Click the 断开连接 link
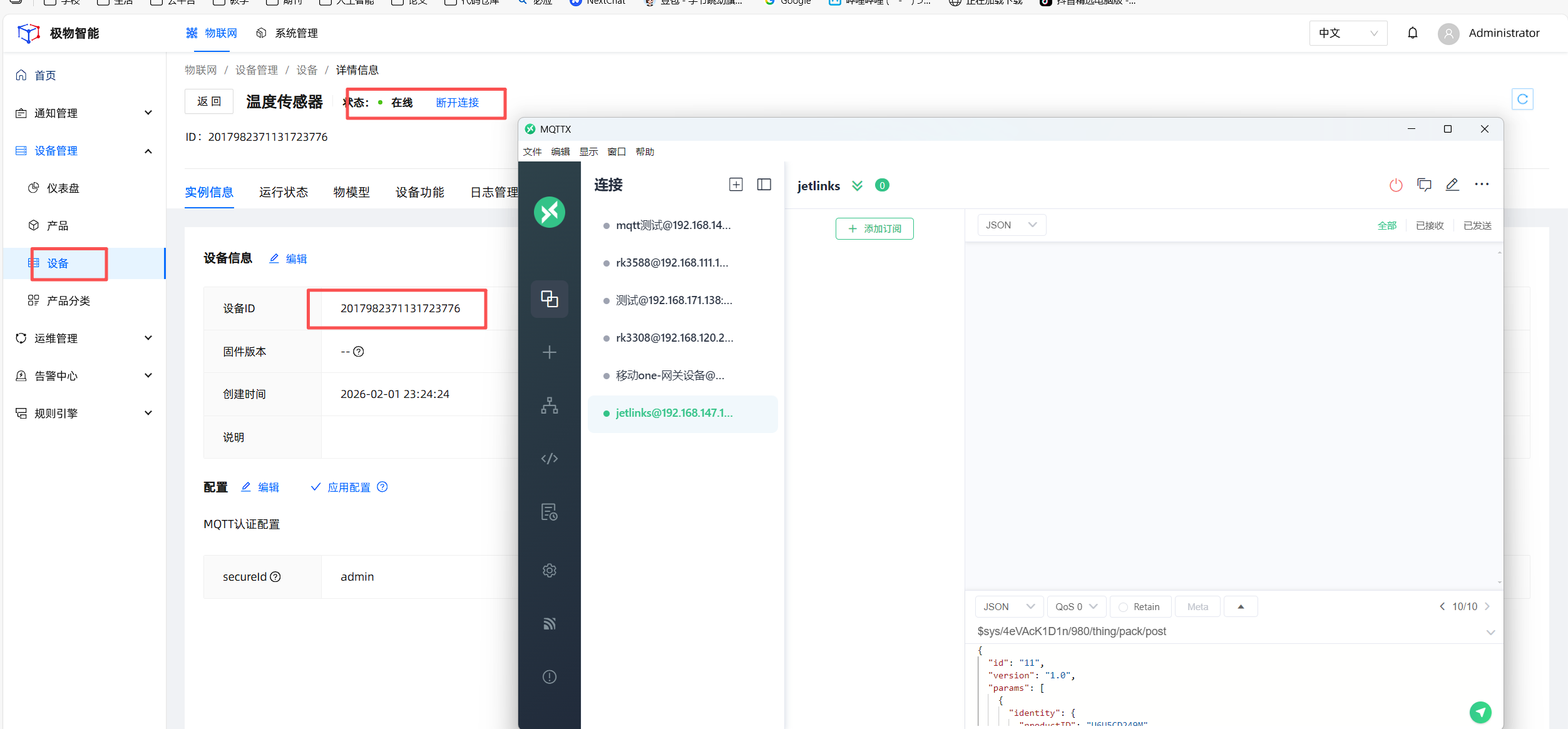Viewport: 1568px width, 729px height. click(457, 103)
